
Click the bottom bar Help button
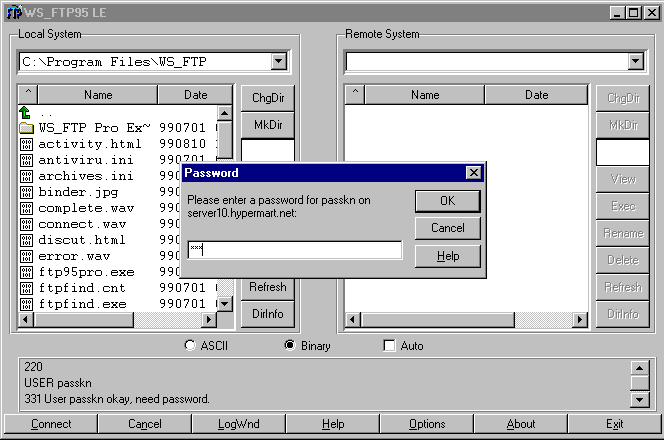[x=333, y=424]
